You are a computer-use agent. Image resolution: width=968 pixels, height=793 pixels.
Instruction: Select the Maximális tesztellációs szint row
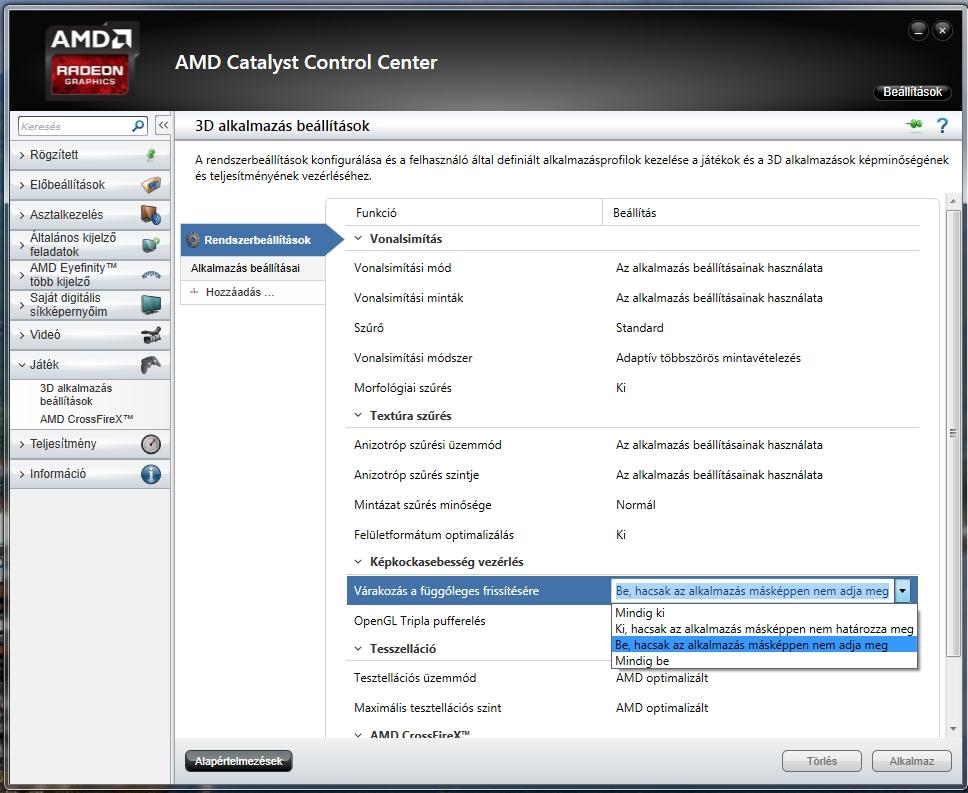point(633,708)
